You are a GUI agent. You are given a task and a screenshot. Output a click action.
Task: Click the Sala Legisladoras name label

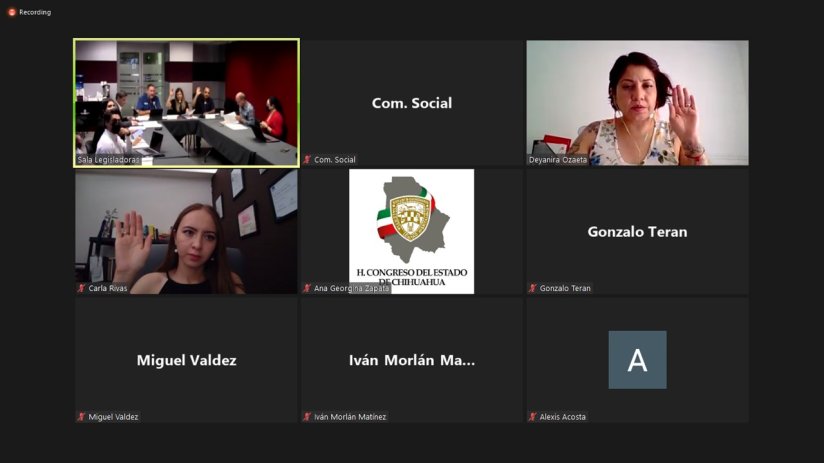click(x=108, y=160)
